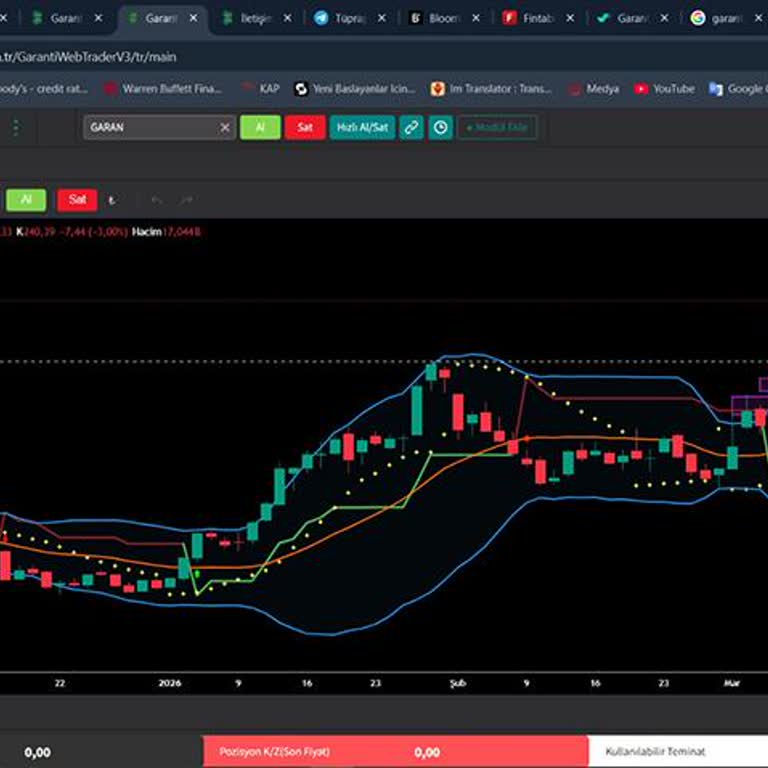
Task: Click the redo arrow in the chart toolbar
Action: coord(187,200)
